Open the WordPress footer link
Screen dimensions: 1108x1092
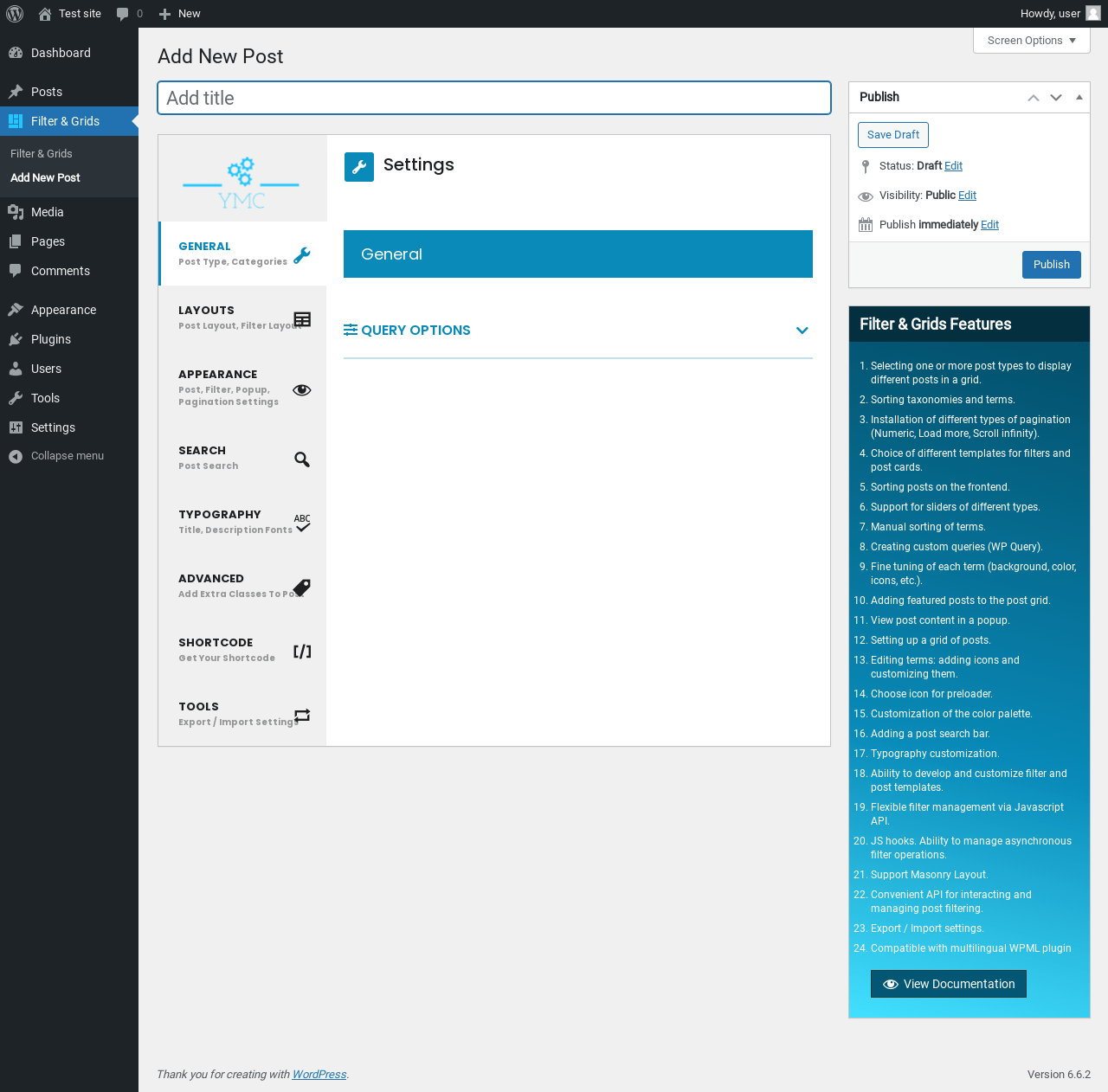(319, 1075)
